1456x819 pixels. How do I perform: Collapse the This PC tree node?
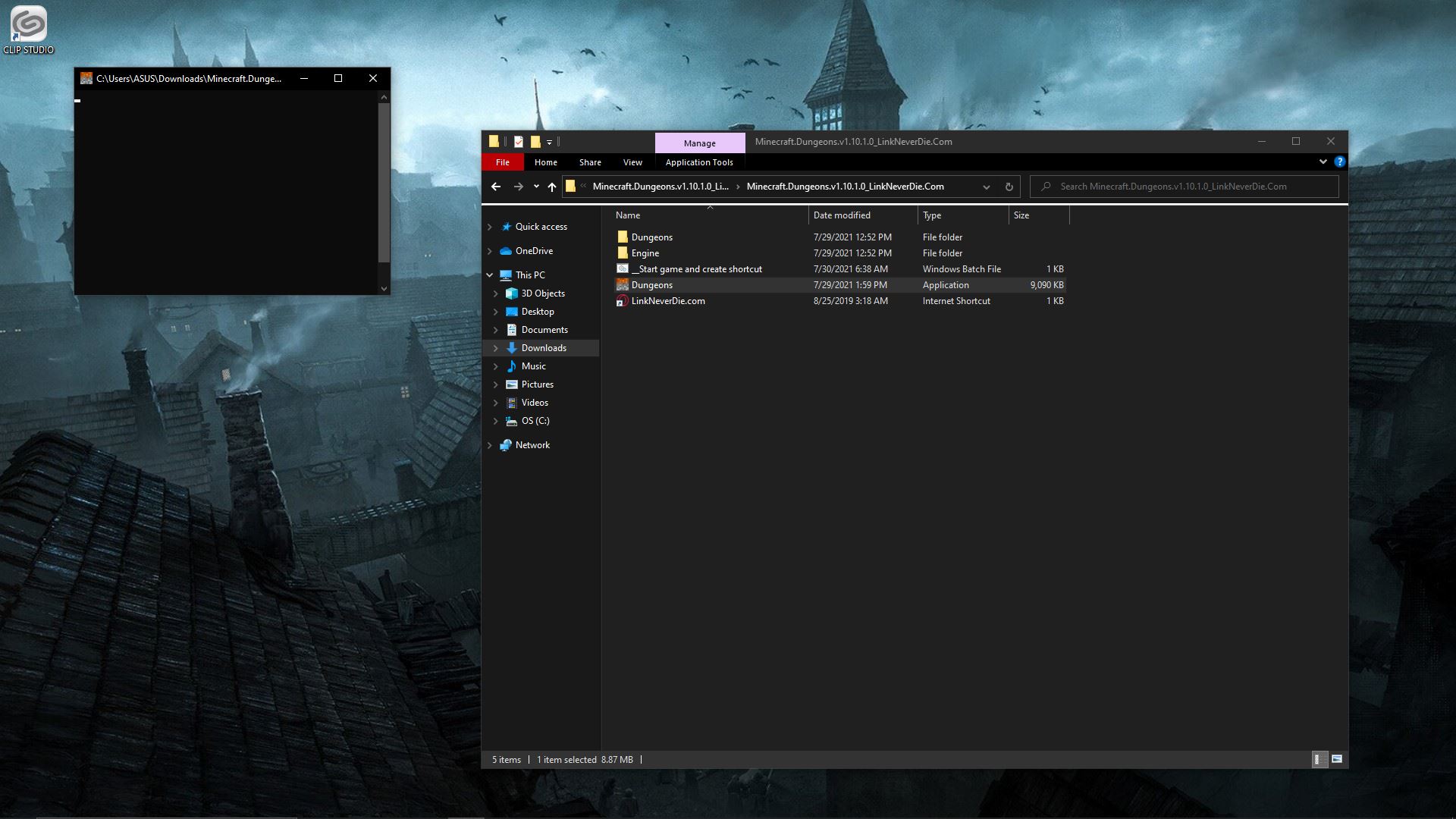(x=490, y=275)
